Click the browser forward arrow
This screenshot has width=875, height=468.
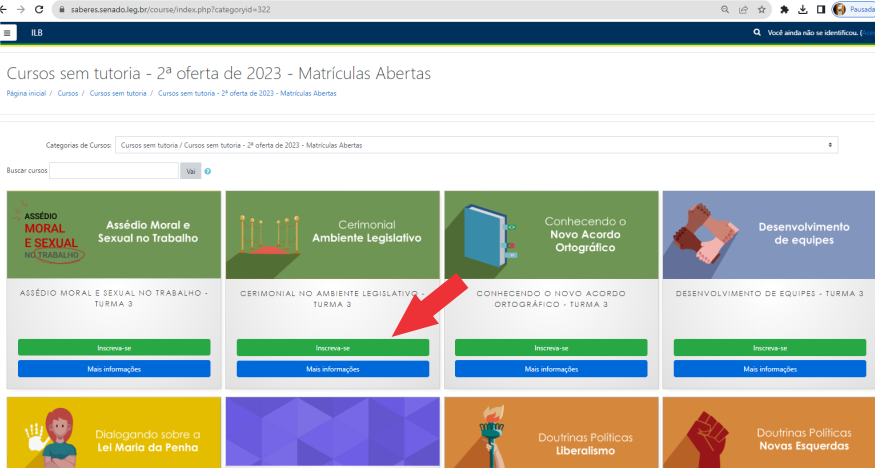pos(20,9)
